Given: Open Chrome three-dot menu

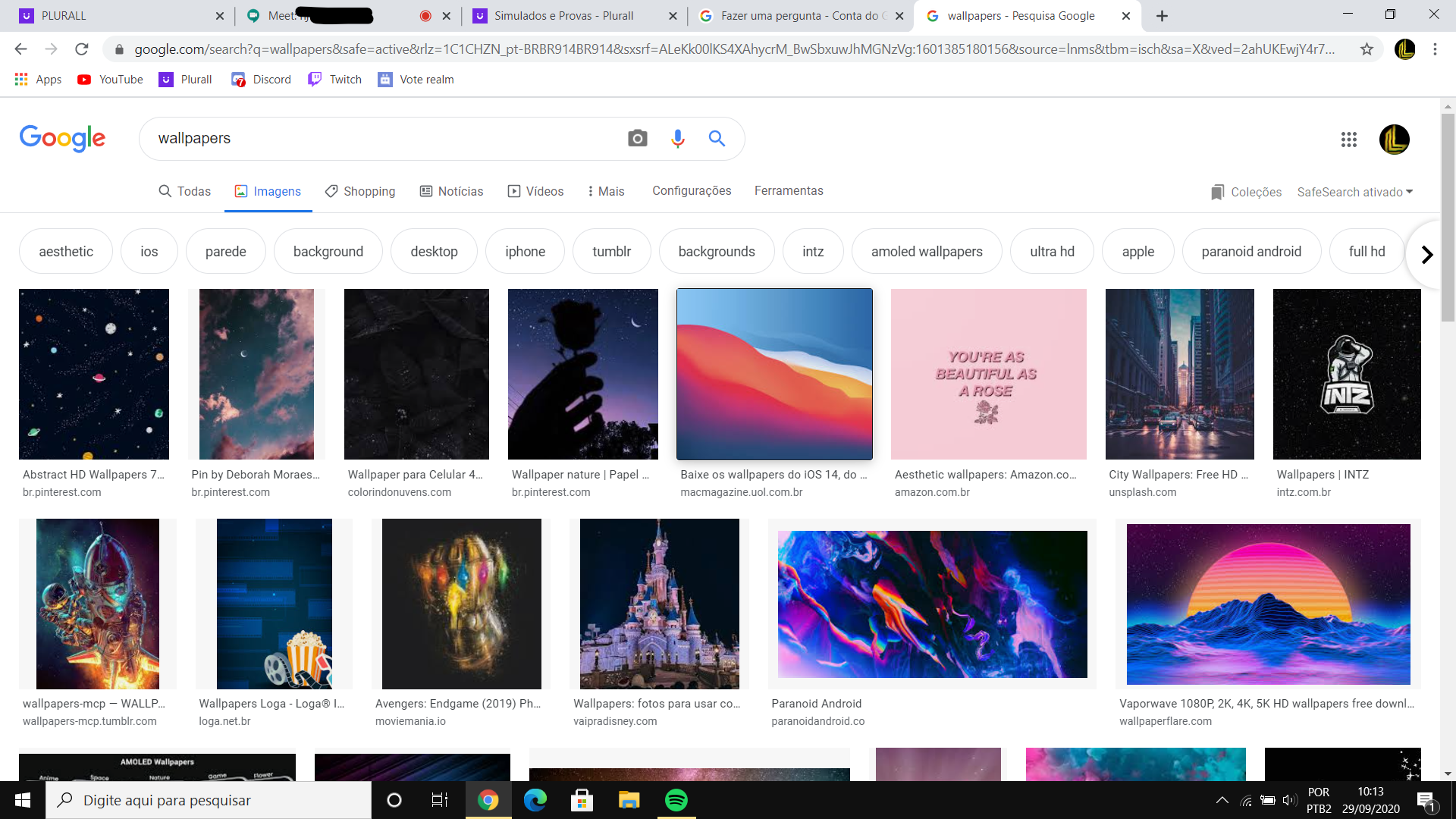Looking at the screenshot, I should pos(1435,49).
